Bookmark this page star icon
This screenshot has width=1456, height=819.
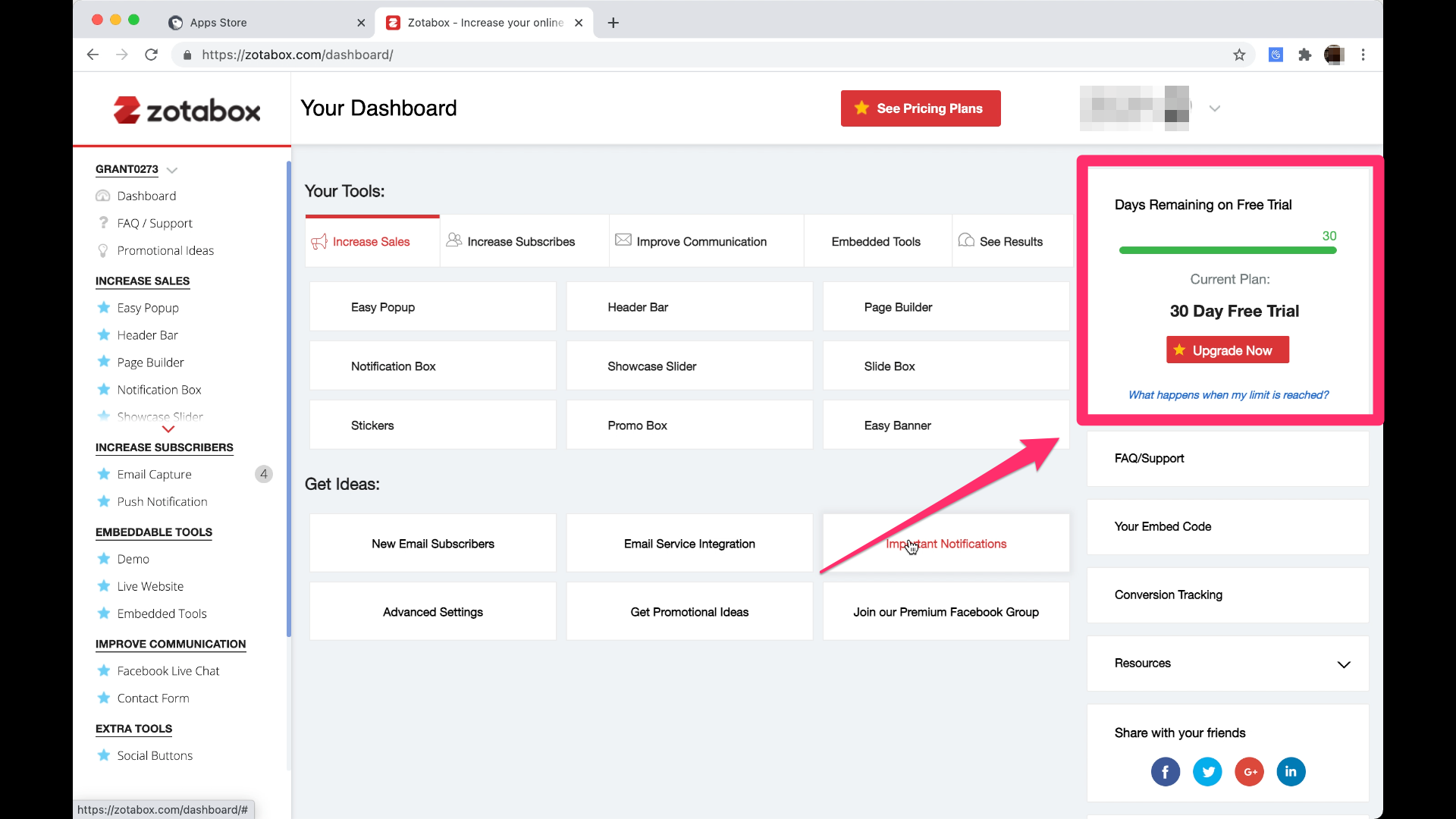pyautogui.click(x=1239, y=55)
